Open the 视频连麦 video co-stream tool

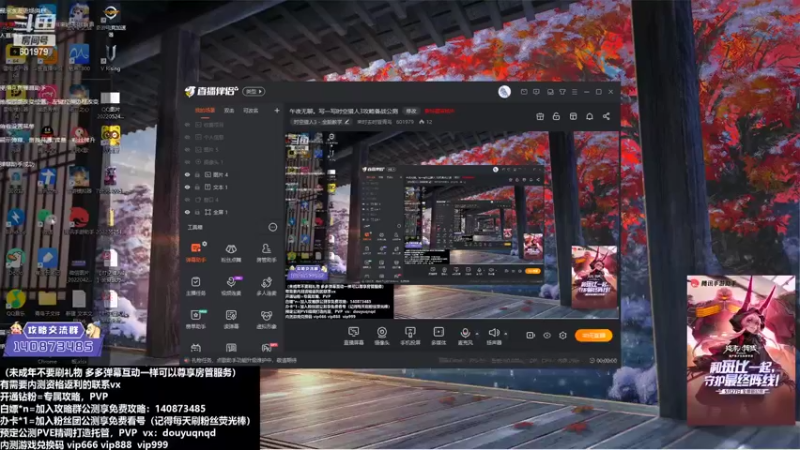231,286
